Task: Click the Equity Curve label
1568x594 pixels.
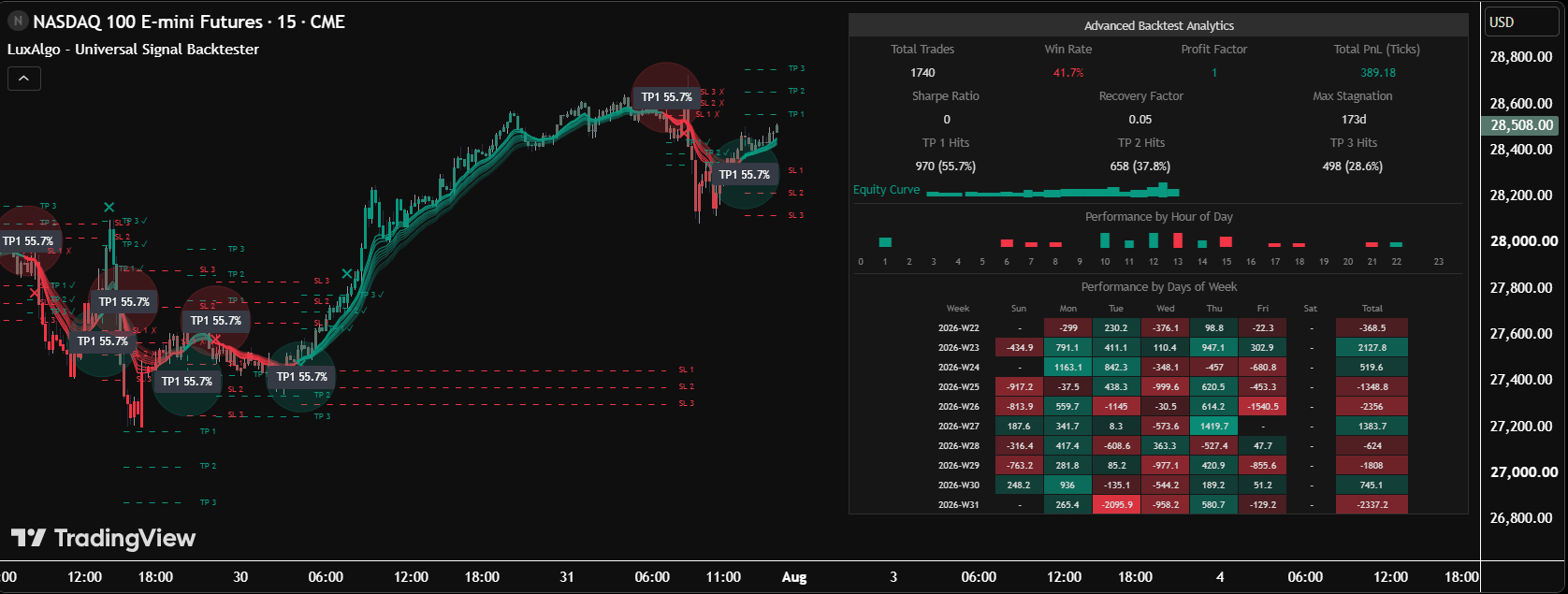Action: click(x=886, y=190)
